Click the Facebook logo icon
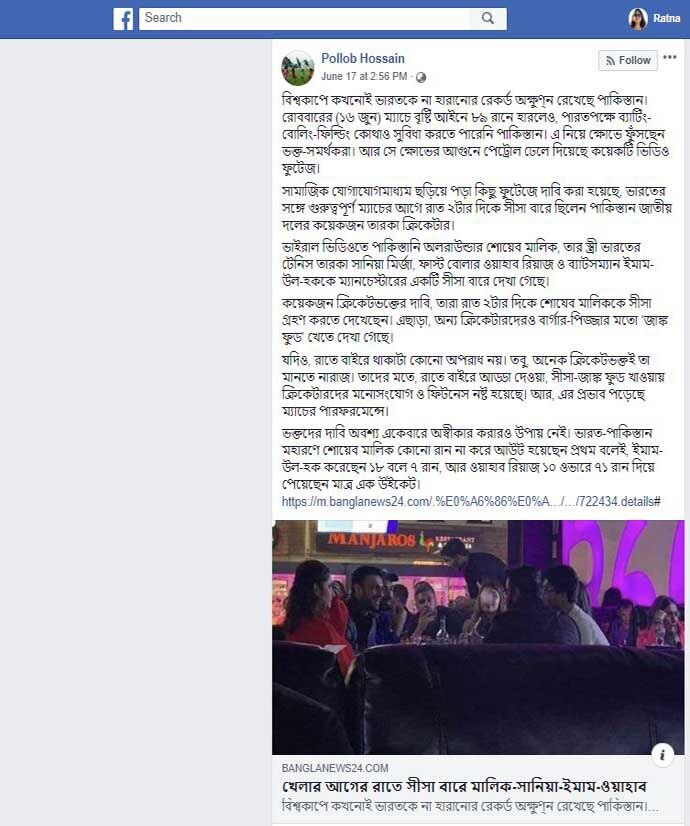 pos(123,19)
